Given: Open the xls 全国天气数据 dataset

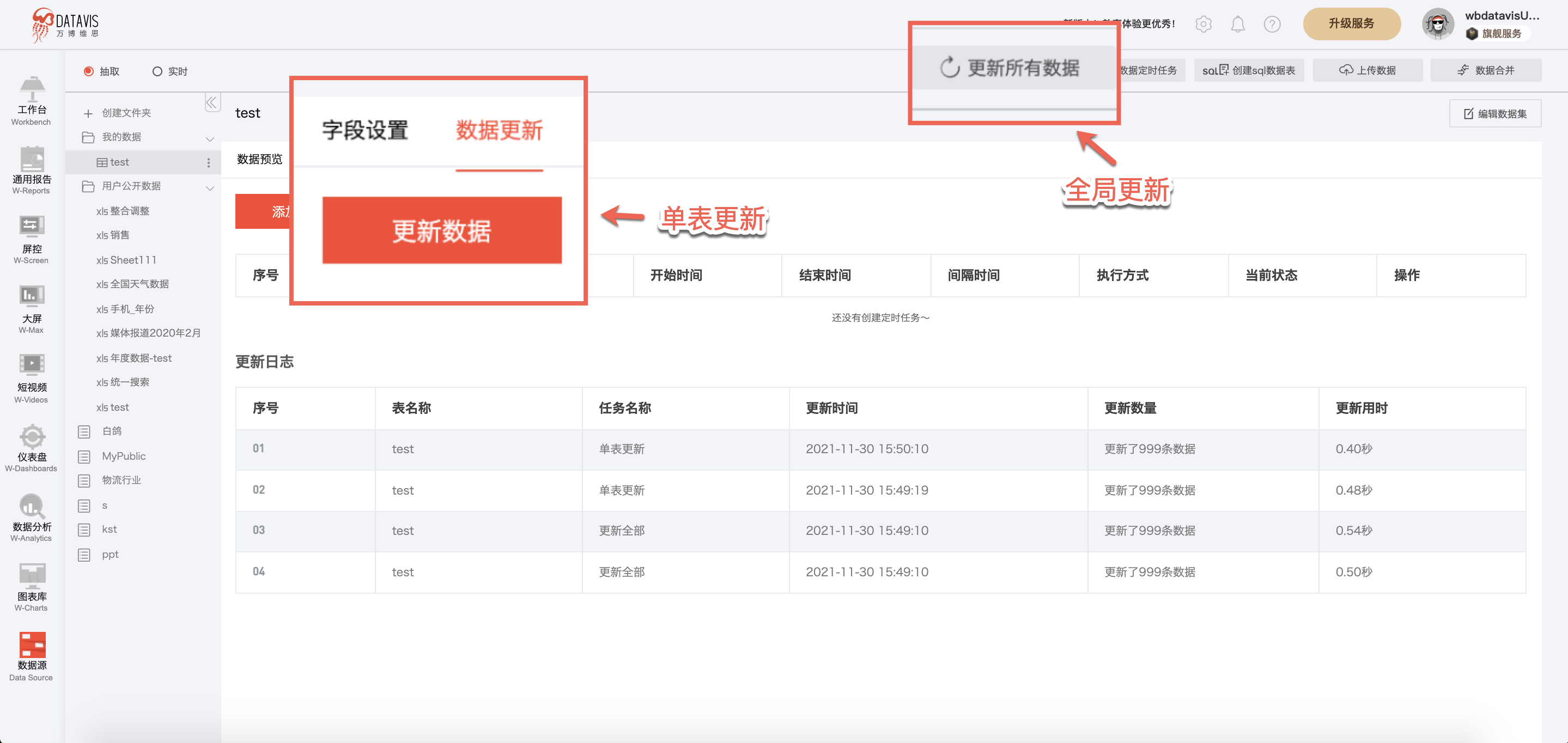Looking at the screenshot, I should 133,284.
